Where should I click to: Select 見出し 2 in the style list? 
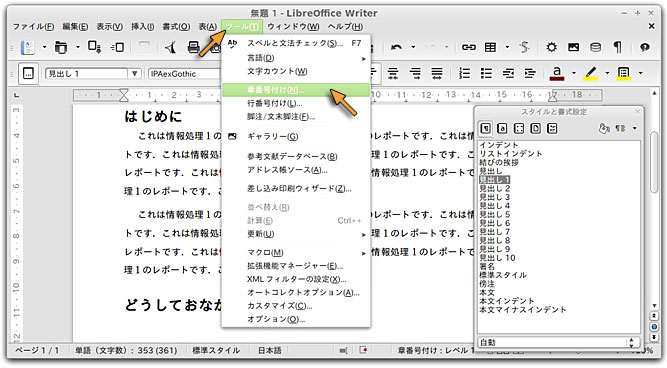(x=495, y=188)
